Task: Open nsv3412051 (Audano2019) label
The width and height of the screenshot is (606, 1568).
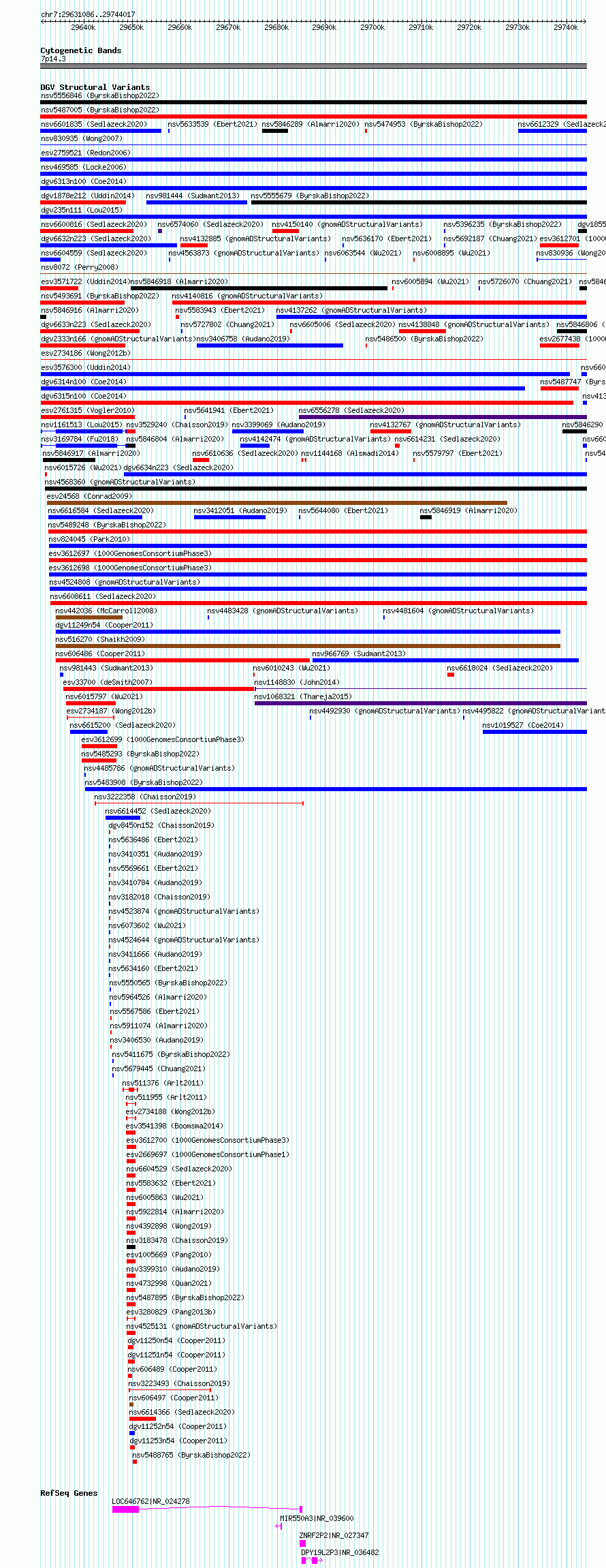Action: pyautogui.click(x=240, y=510)
